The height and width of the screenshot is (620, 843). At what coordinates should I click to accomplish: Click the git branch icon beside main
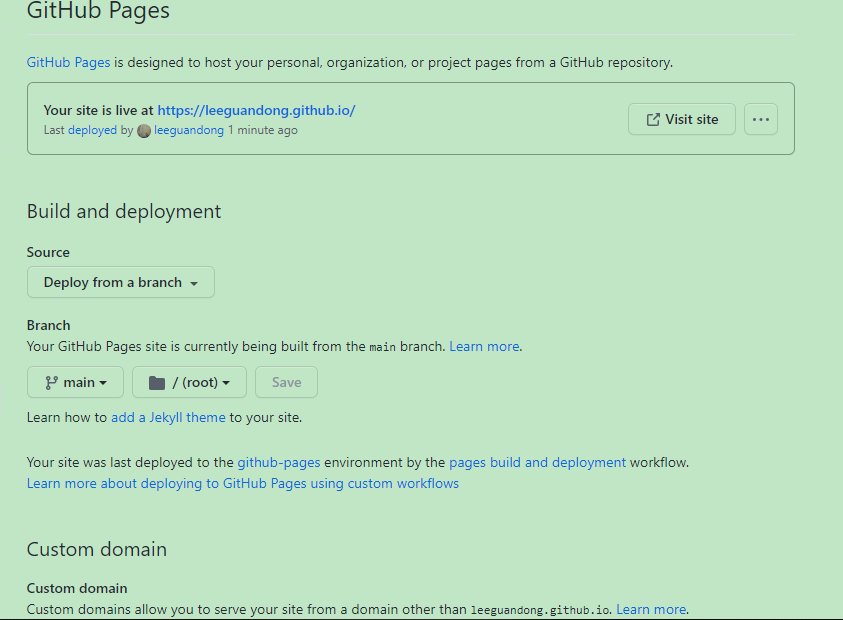pyautogui.click(x=52, y=383)
